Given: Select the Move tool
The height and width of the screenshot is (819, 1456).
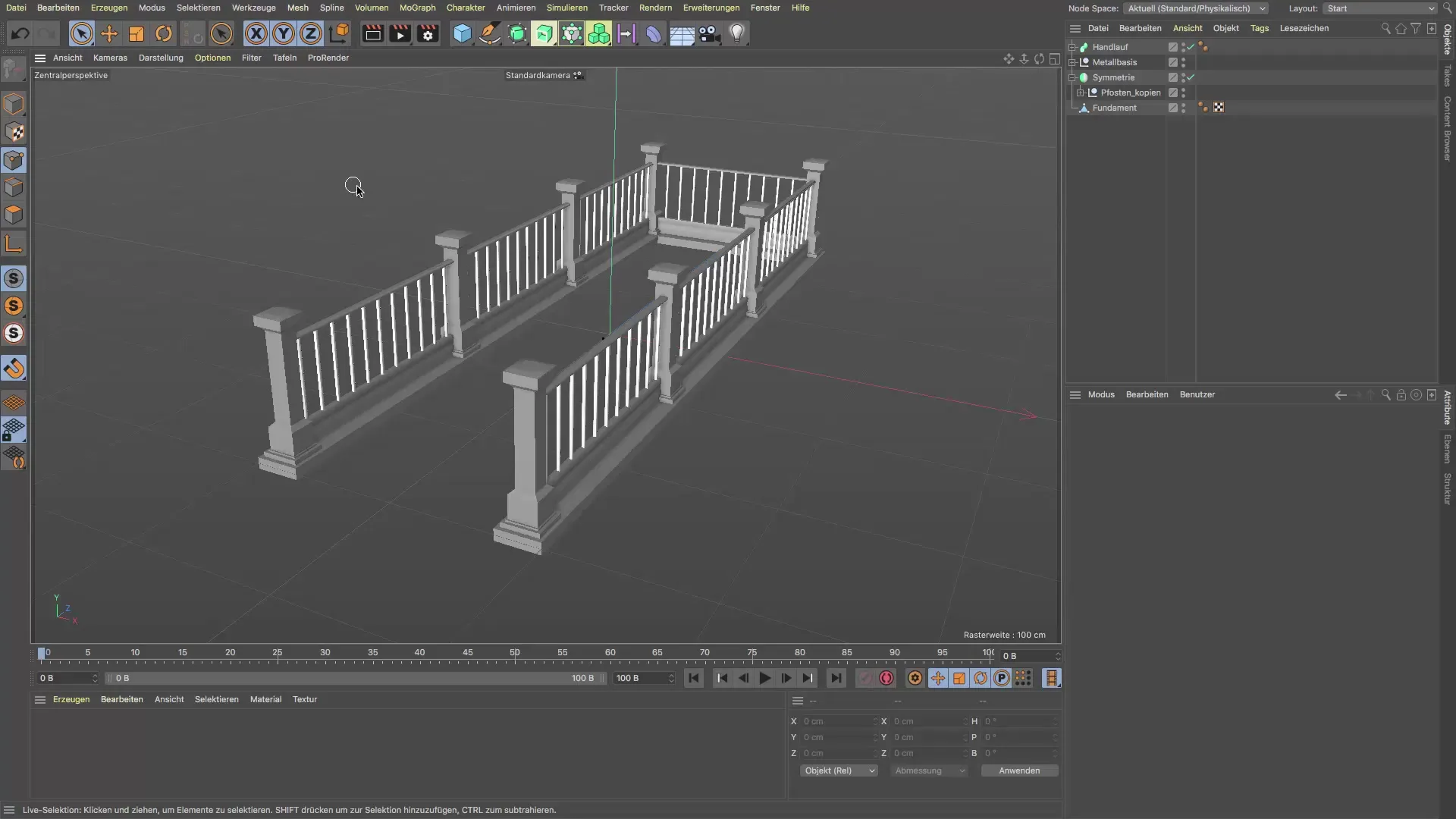Looking at the screenshot, I should [x=109, y=33].
